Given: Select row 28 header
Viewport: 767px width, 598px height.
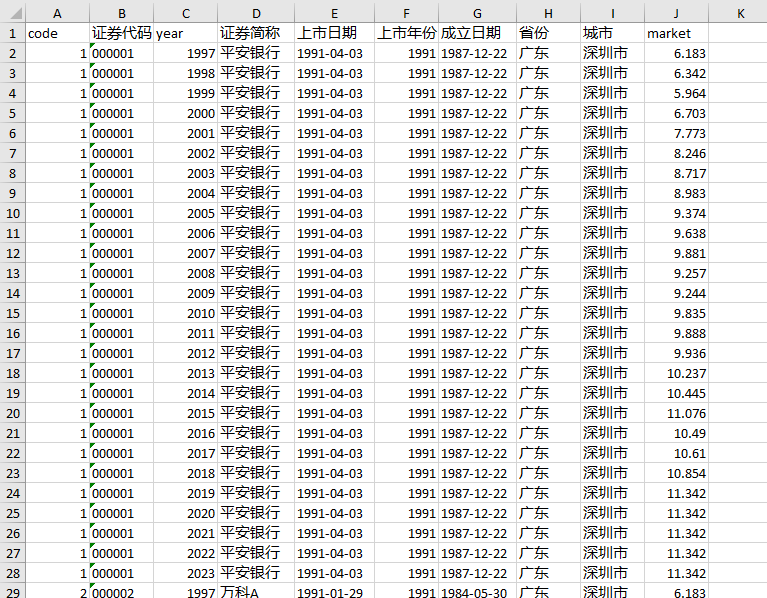Looking at the screenshot, I should (13, 573).
